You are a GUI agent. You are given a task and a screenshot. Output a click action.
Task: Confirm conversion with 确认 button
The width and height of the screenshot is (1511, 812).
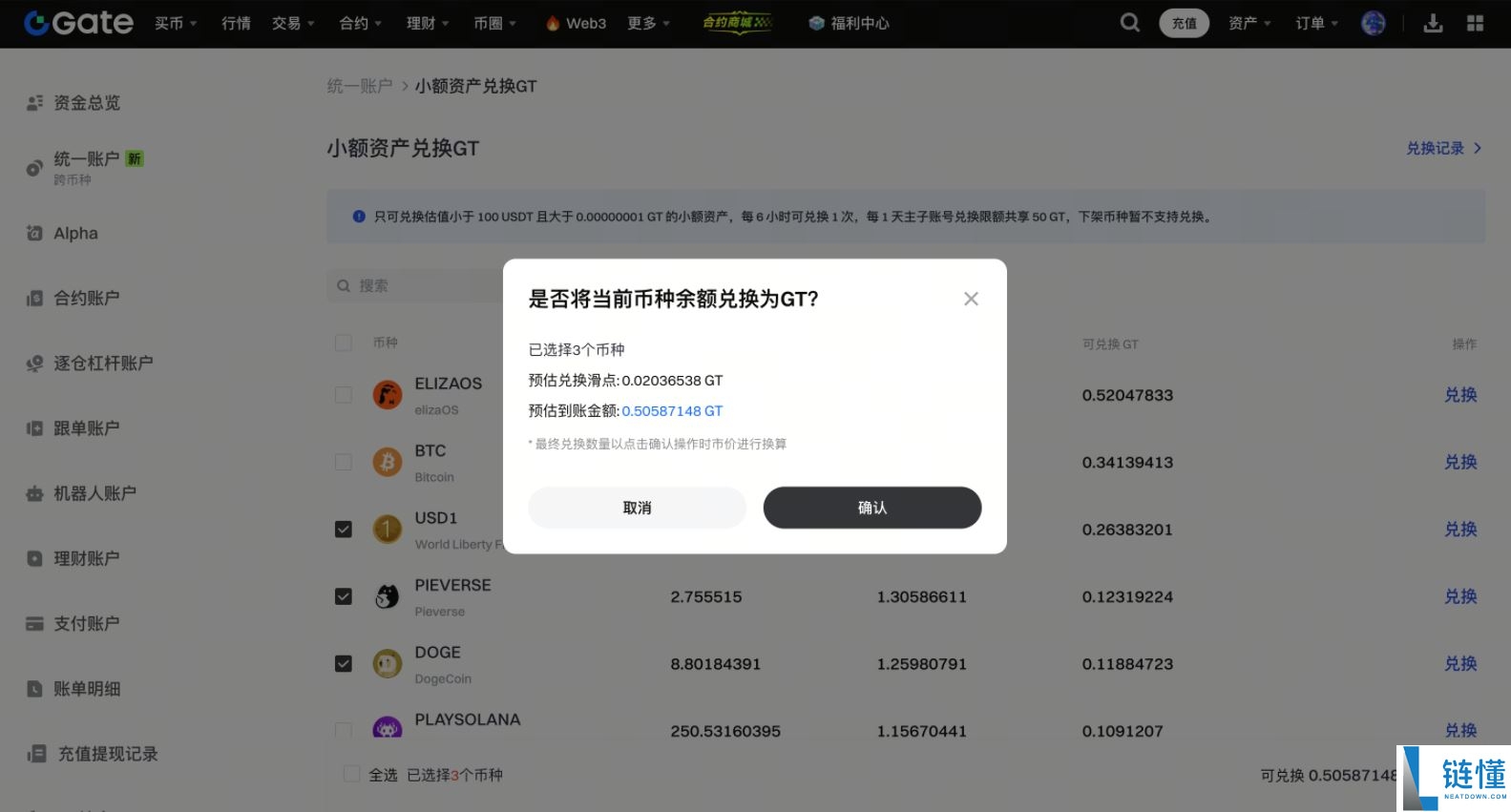[x=872, y=508]
